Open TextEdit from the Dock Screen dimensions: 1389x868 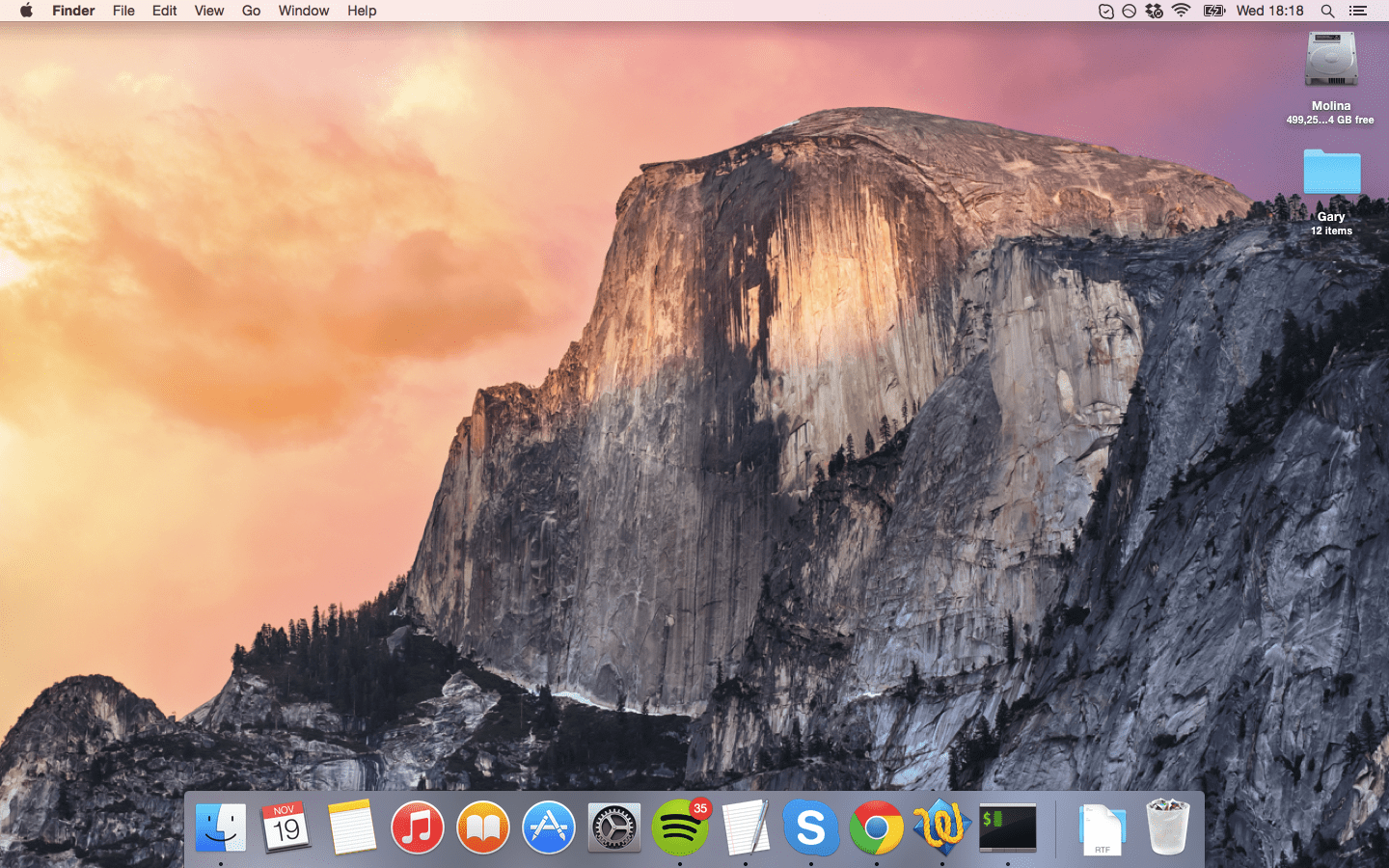pyautogui.click(x=746, y=827)
